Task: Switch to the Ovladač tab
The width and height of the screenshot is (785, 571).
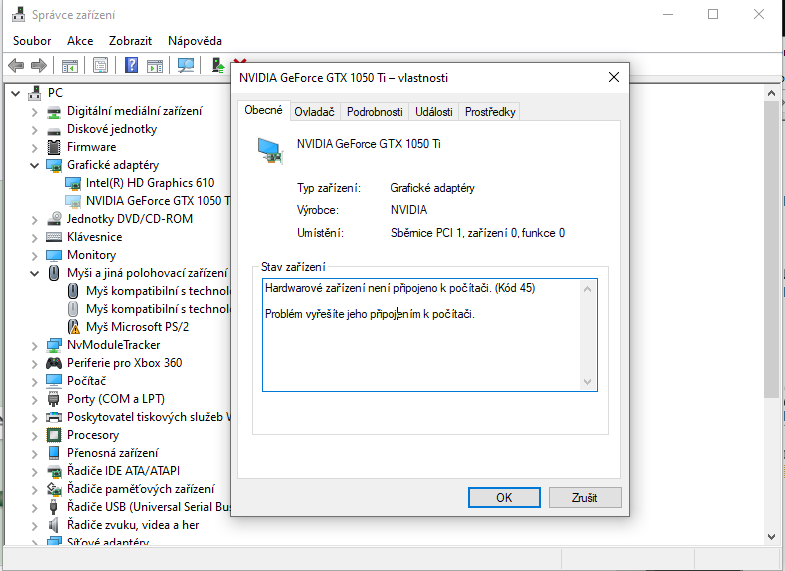Action: click(x=314, y=112)
